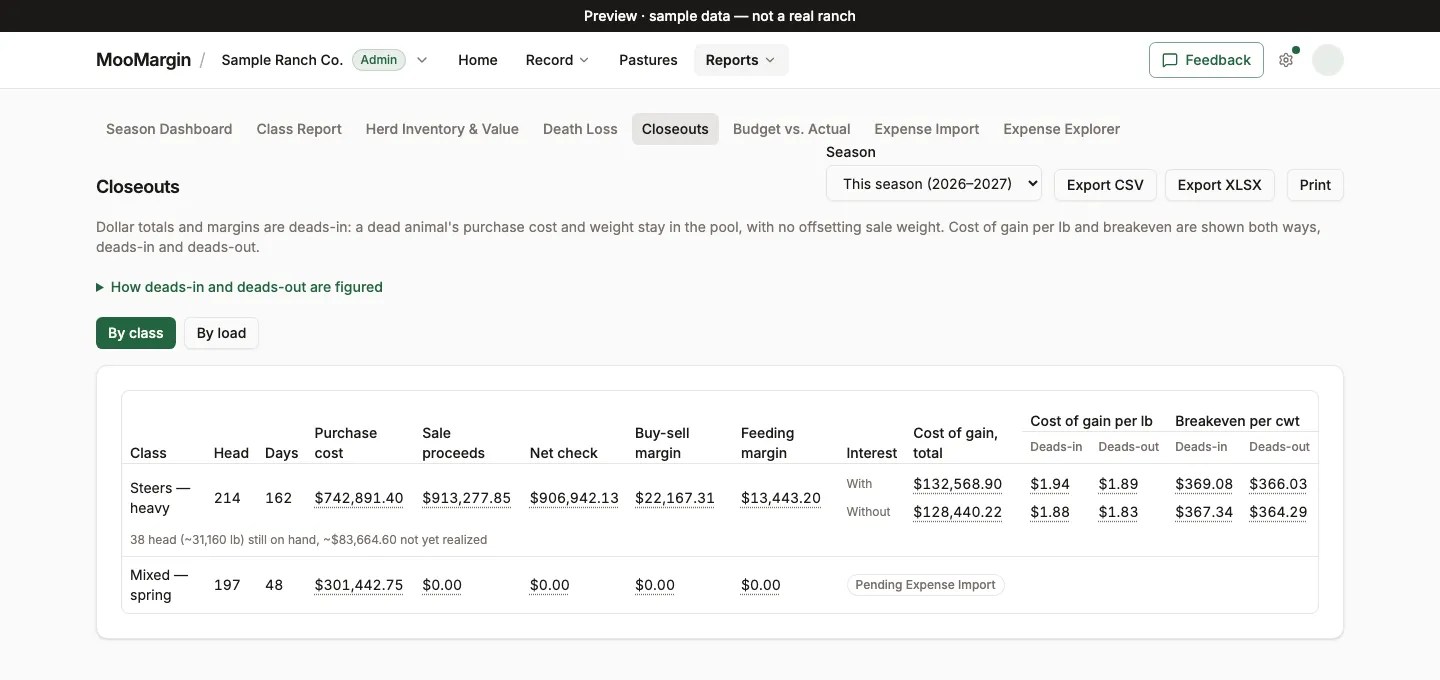Viewport: 1440px width, 680px height.
Task: Select the Closeouts tab
Action: (x=675, y=129)
